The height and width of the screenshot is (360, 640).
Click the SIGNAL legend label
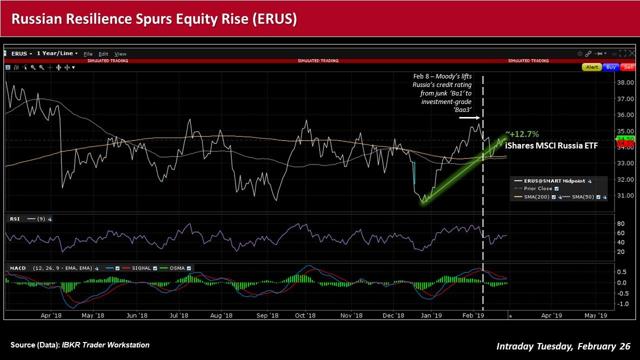[141, 268]
